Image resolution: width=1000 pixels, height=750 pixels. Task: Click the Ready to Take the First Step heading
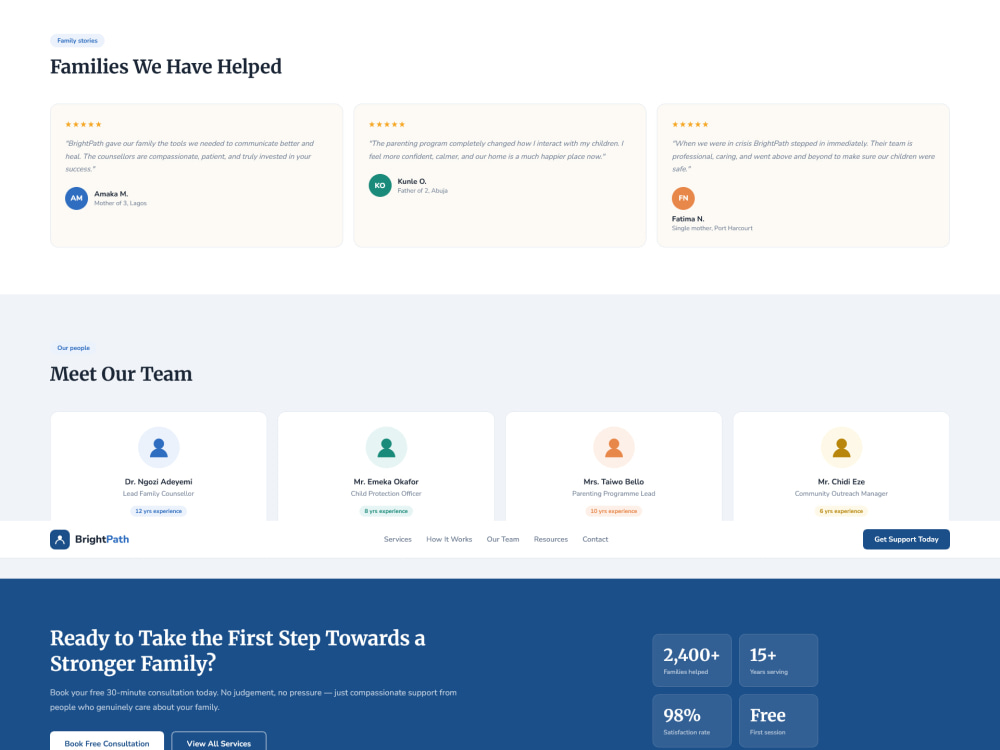(238, 651)
